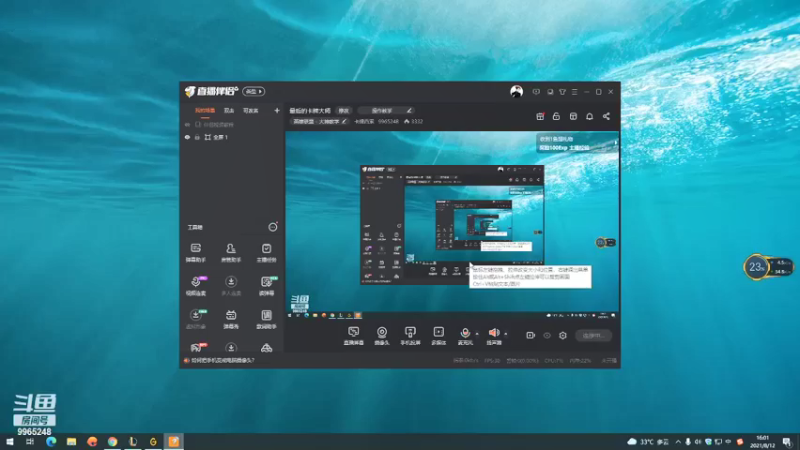
Task: Expand the gift notification banner arrow
Action: tap(616, 143)
